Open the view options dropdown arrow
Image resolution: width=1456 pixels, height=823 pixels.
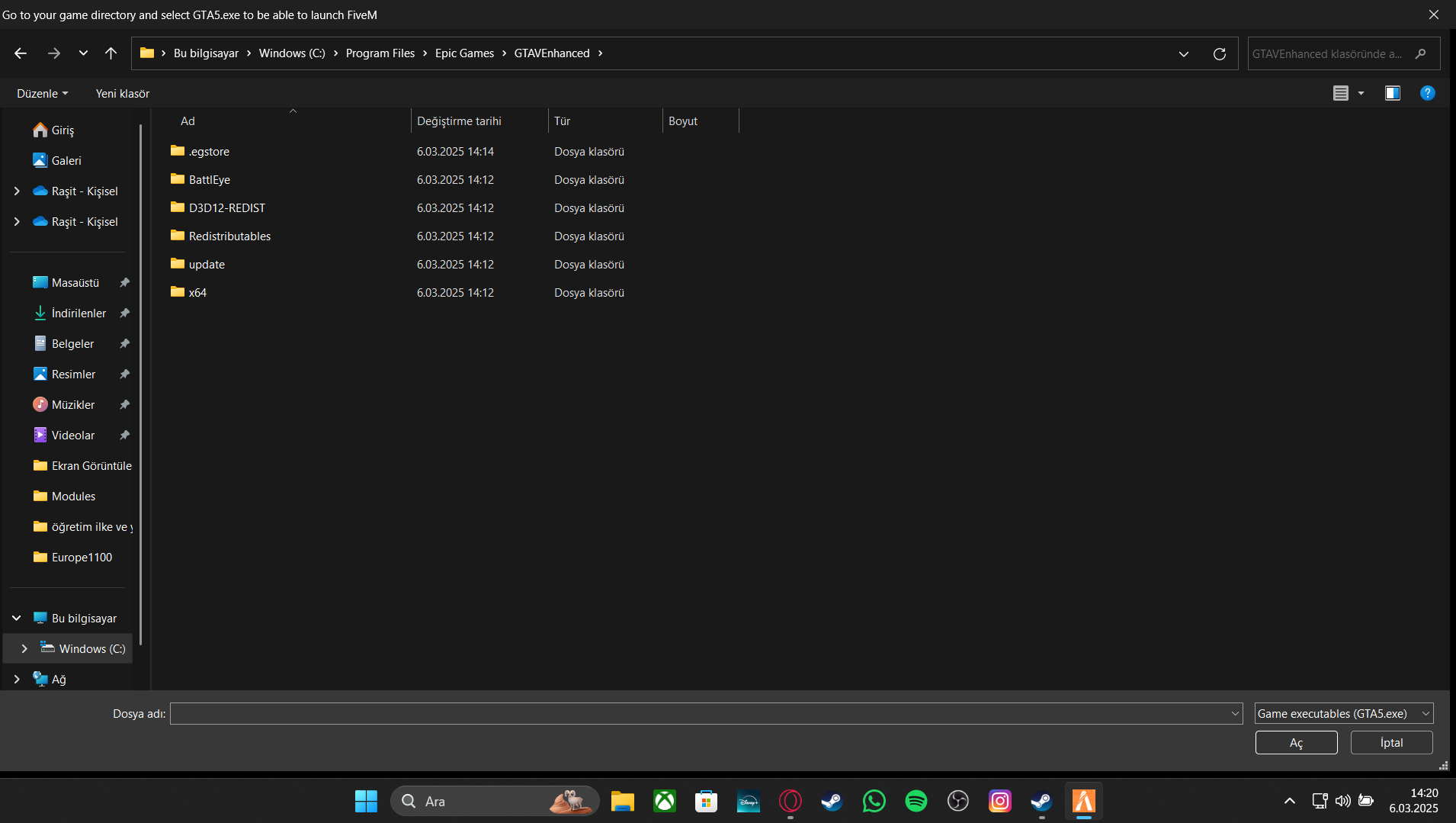1361,93
